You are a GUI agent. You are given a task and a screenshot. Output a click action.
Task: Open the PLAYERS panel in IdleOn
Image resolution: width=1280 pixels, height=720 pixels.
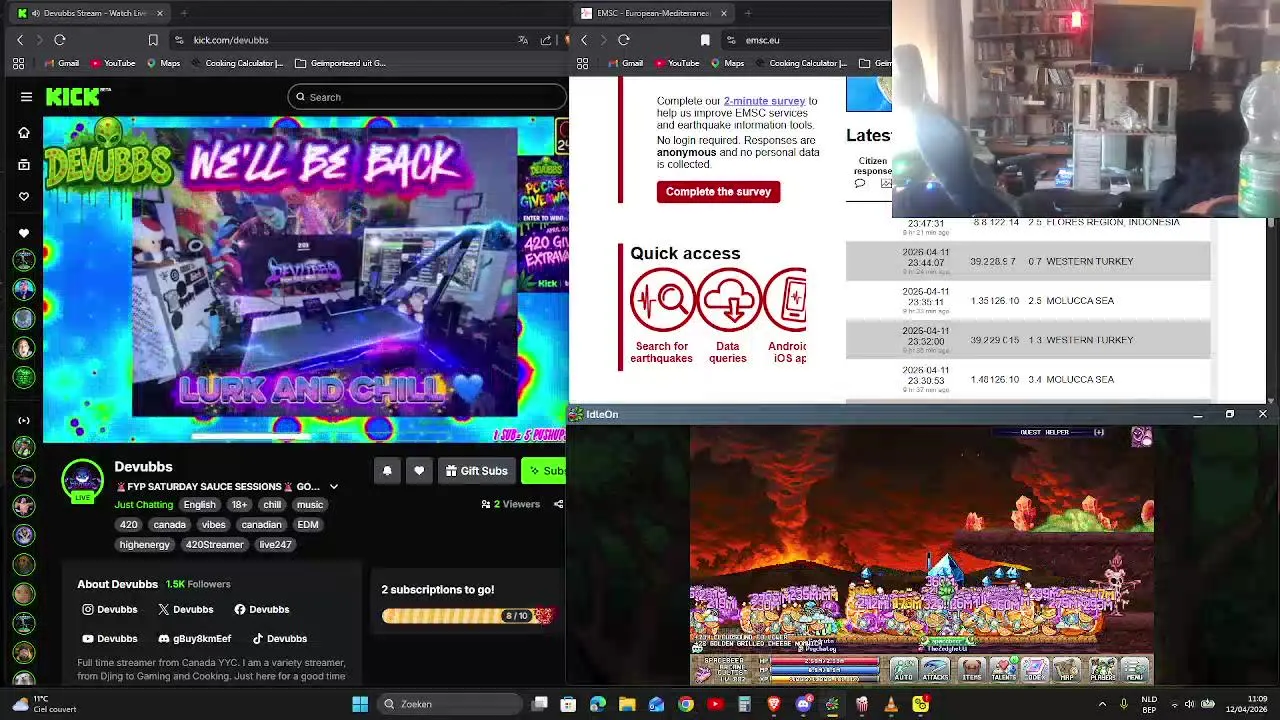coord(1102,670)
